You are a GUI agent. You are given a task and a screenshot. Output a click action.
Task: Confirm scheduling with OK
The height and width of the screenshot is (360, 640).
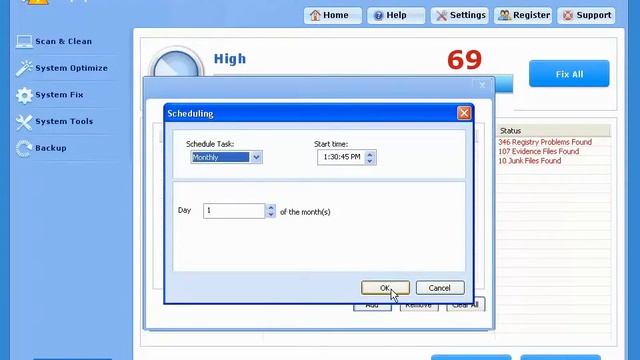click(385, 288)
